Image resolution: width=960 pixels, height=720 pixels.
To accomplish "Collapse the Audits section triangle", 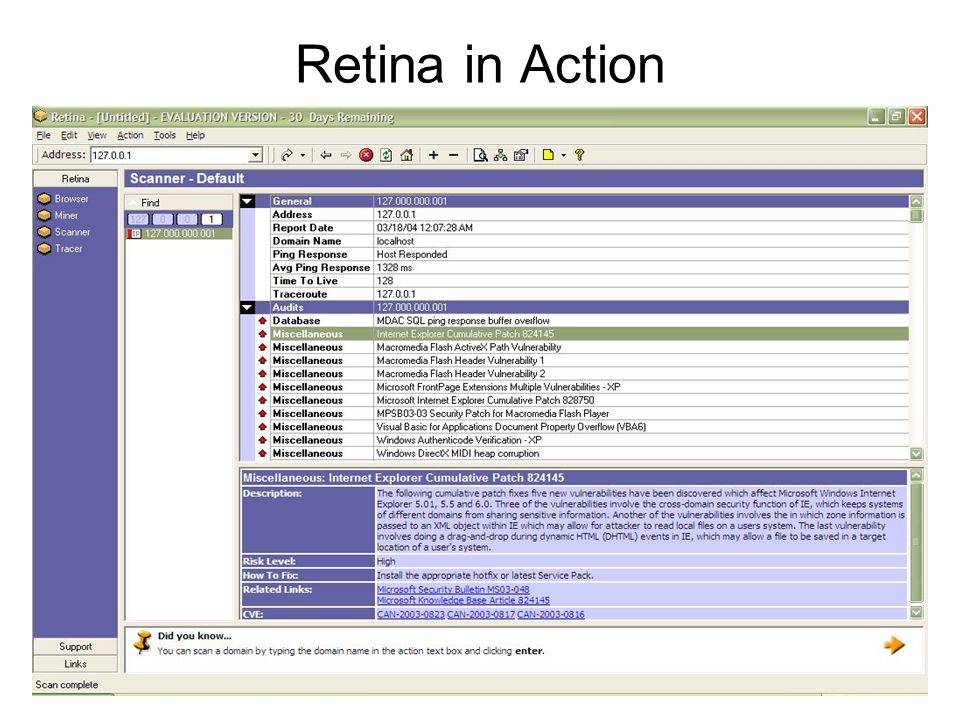I will click(247, 307).
